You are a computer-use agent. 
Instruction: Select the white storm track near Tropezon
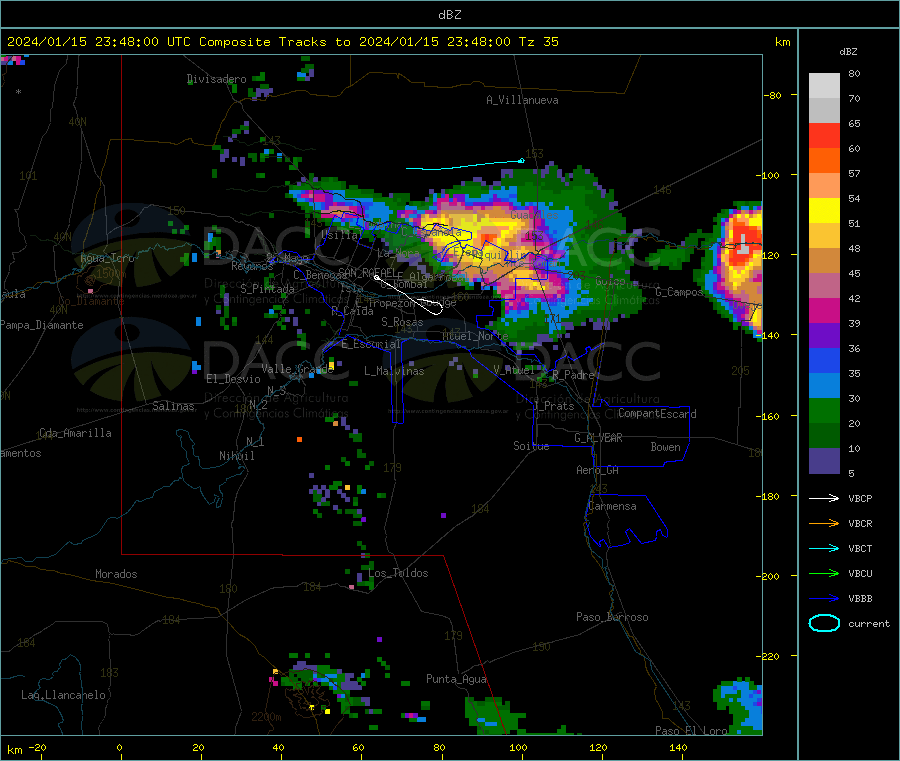click(408, 295)
